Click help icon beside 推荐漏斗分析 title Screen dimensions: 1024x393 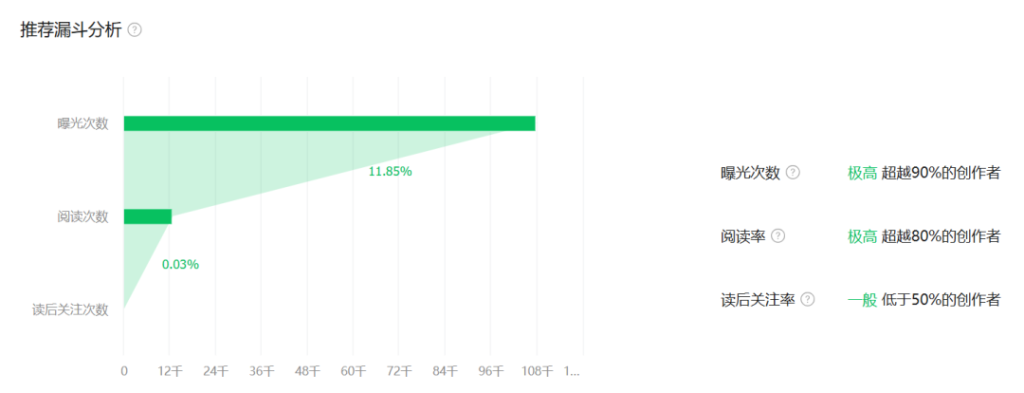coord(135,30)
